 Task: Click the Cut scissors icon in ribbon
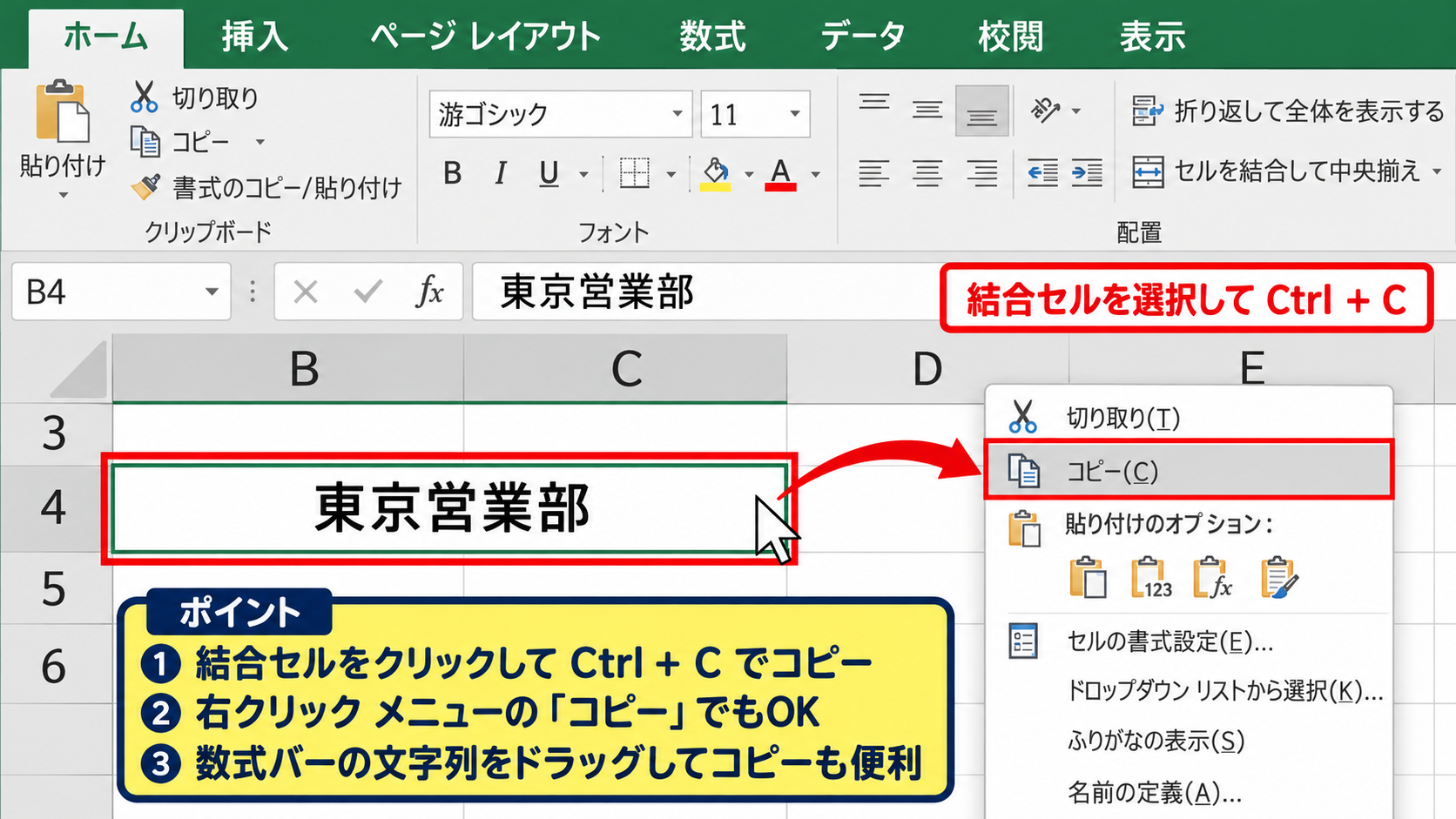(144, 97)
